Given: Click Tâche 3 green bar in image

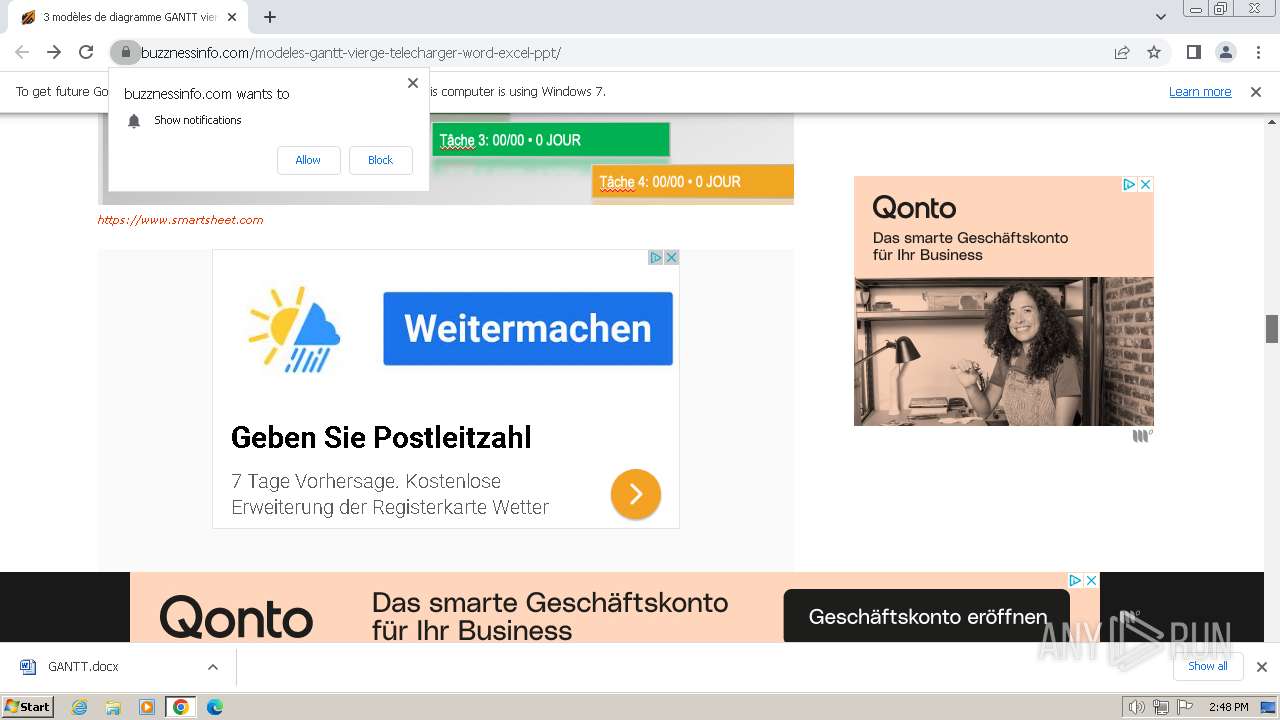Looking at the screenshot, I should pos(551,140).
